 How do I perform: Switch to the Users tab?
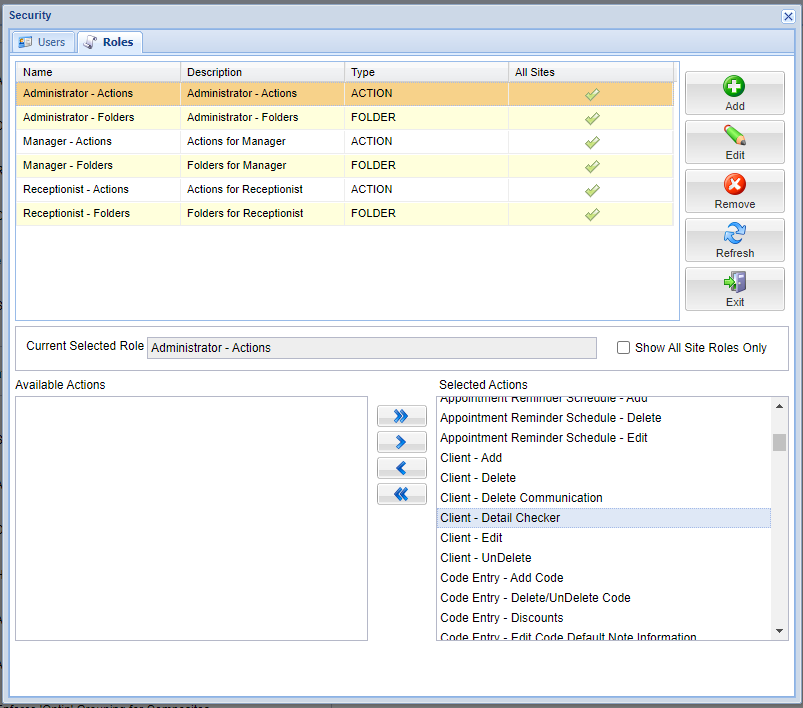point(43,42)
